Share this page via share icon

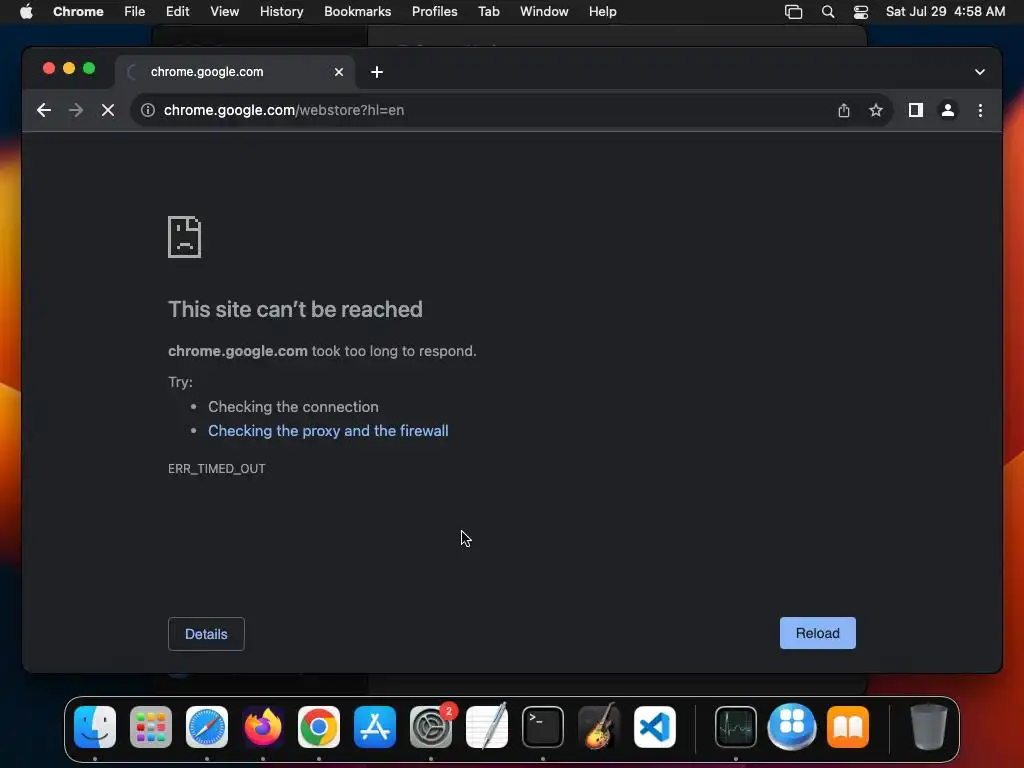844,110
